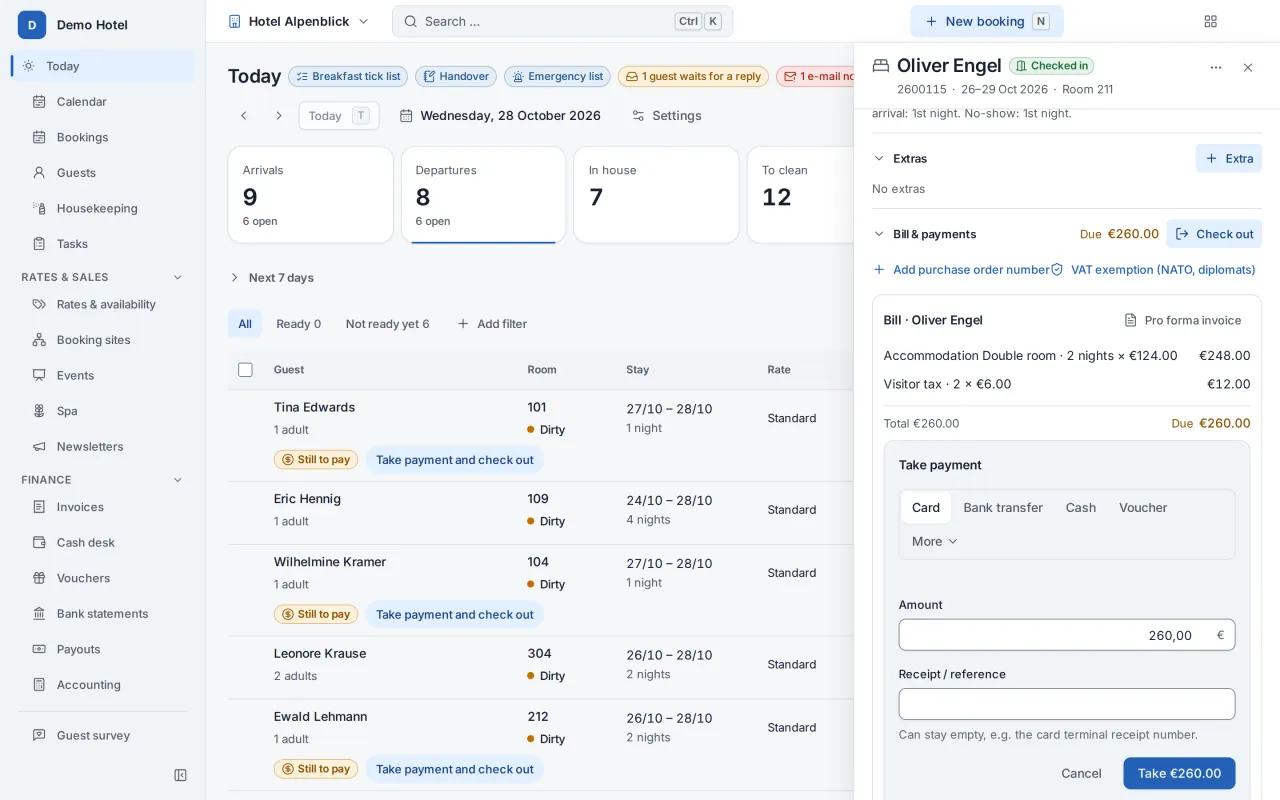Image resolution: width=1280 pixels, height=800 pixels.
Task: Collapse the Finance sidebar group
Action: pyautogui.click(x=178, y=480)
